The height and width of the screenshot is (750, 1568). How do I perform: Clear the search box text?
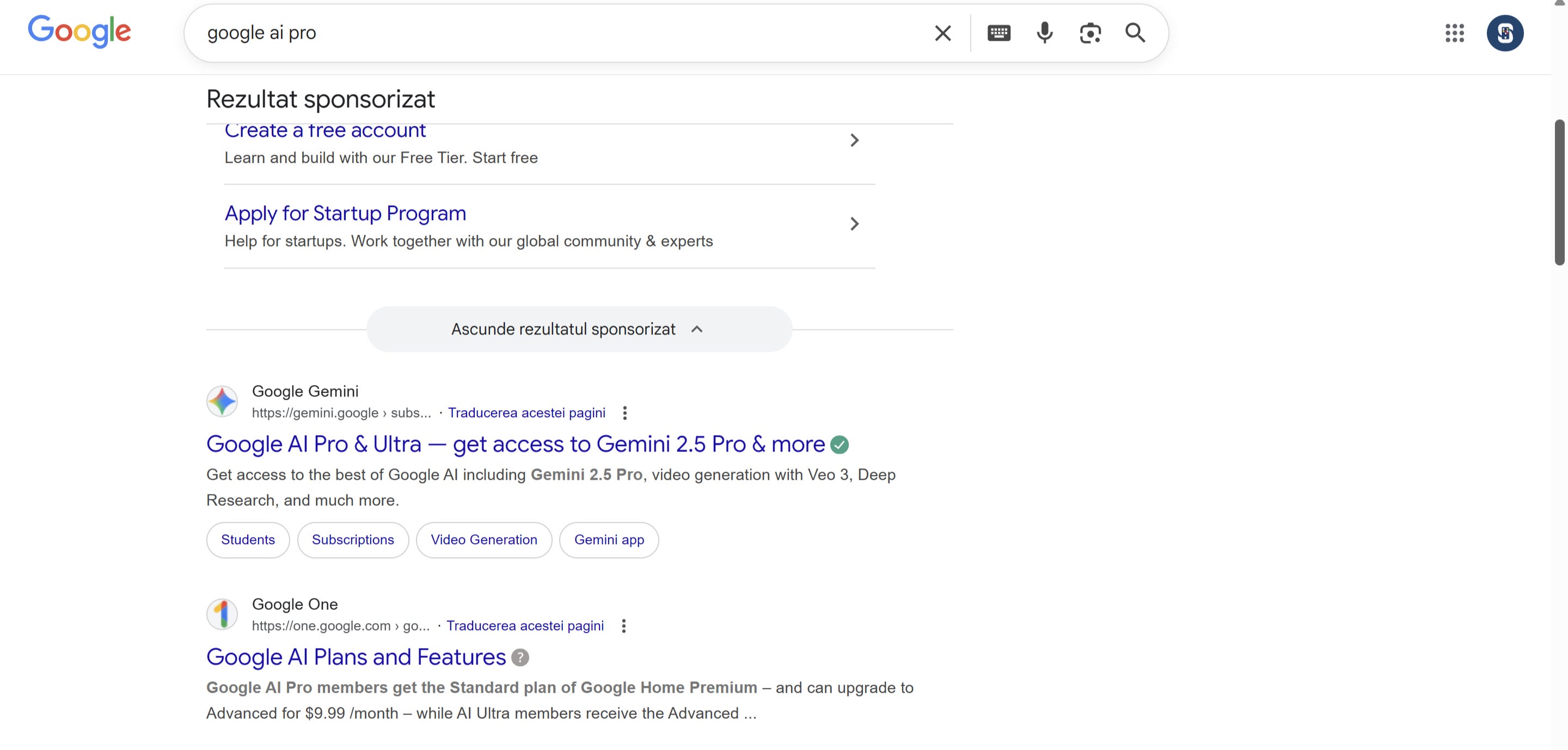[942, 33]
